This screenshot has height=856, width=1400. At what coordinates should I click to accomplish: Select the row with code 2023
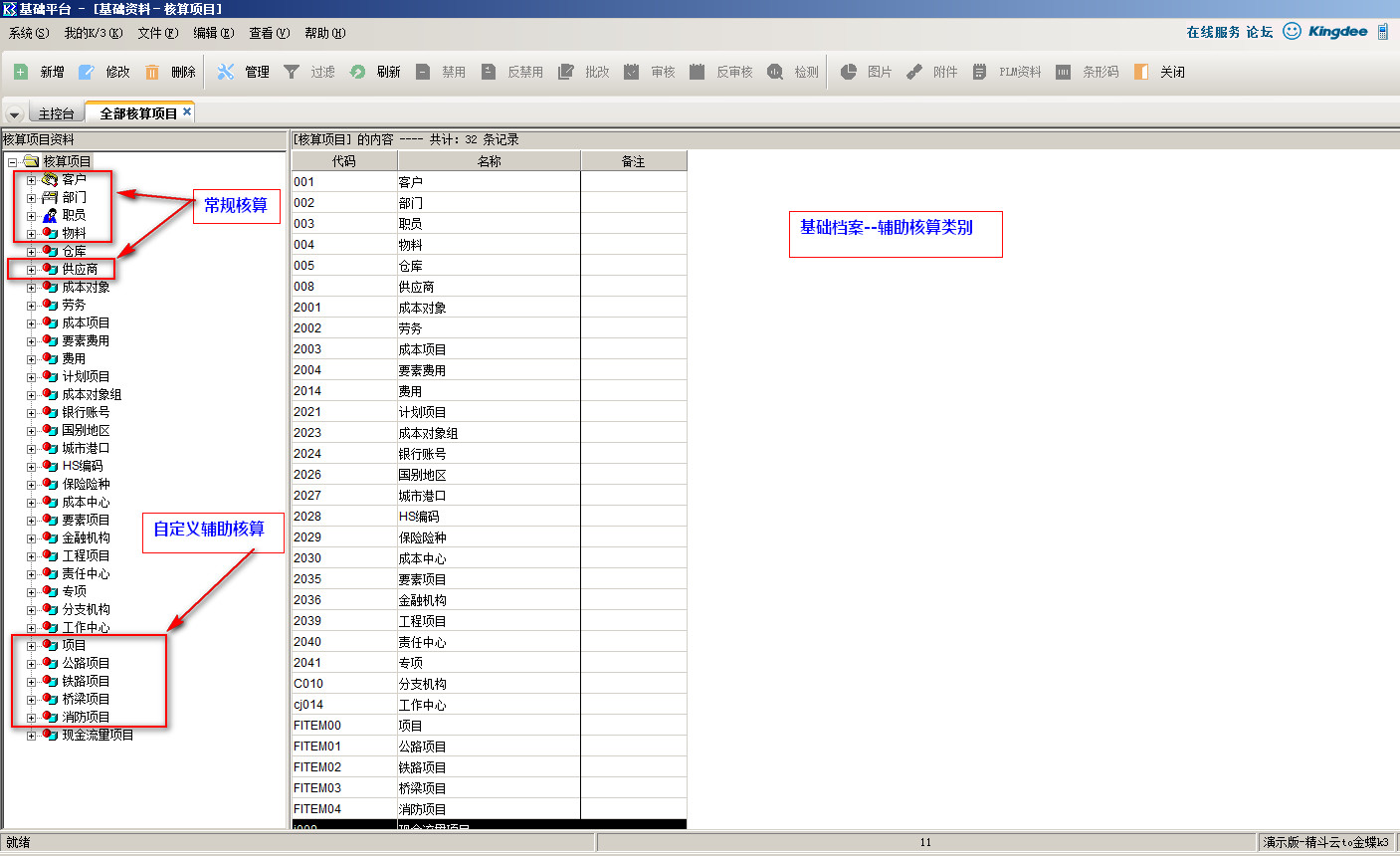point(307,433)
